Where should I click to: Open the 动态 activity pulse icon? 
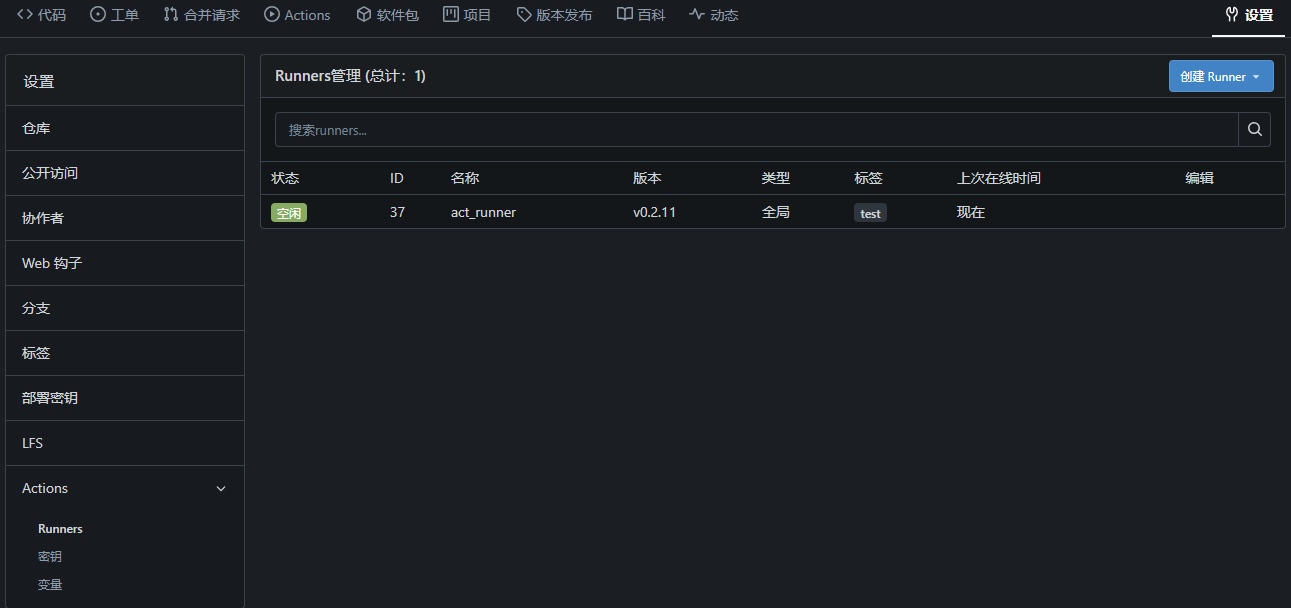697,15
